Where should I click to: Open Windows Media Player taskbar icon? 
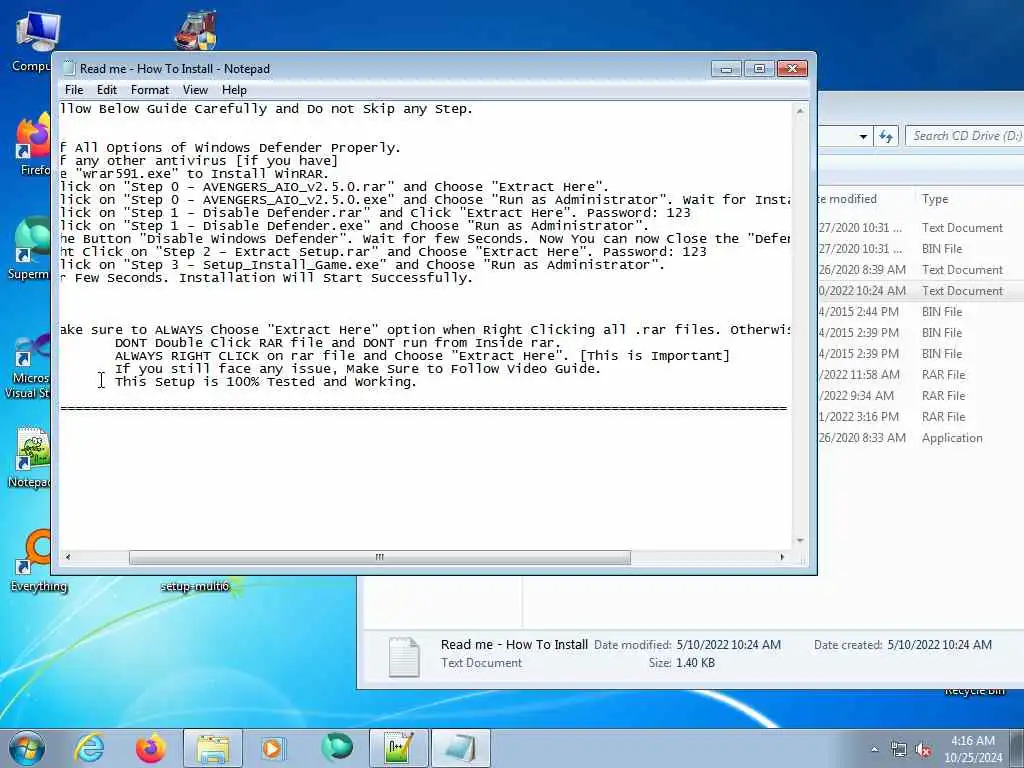tap(272, 748)
